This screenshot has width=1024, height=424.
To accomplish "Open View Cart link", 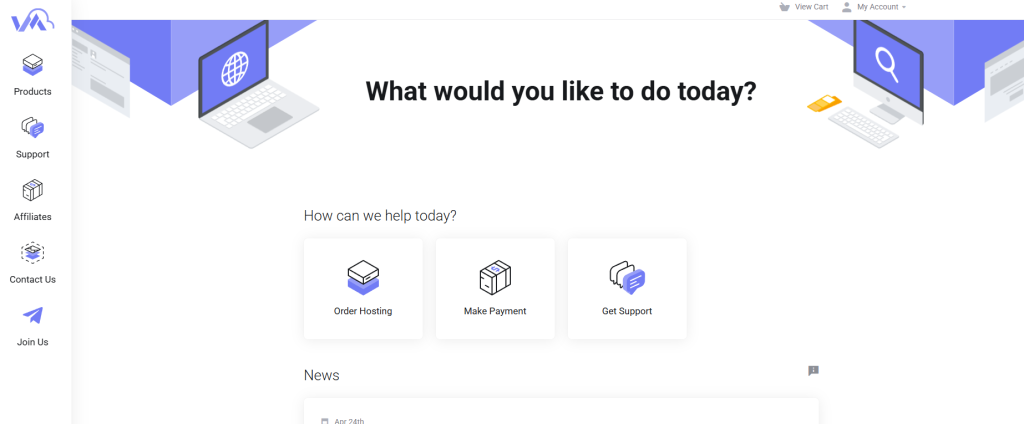I will [812, 7].
